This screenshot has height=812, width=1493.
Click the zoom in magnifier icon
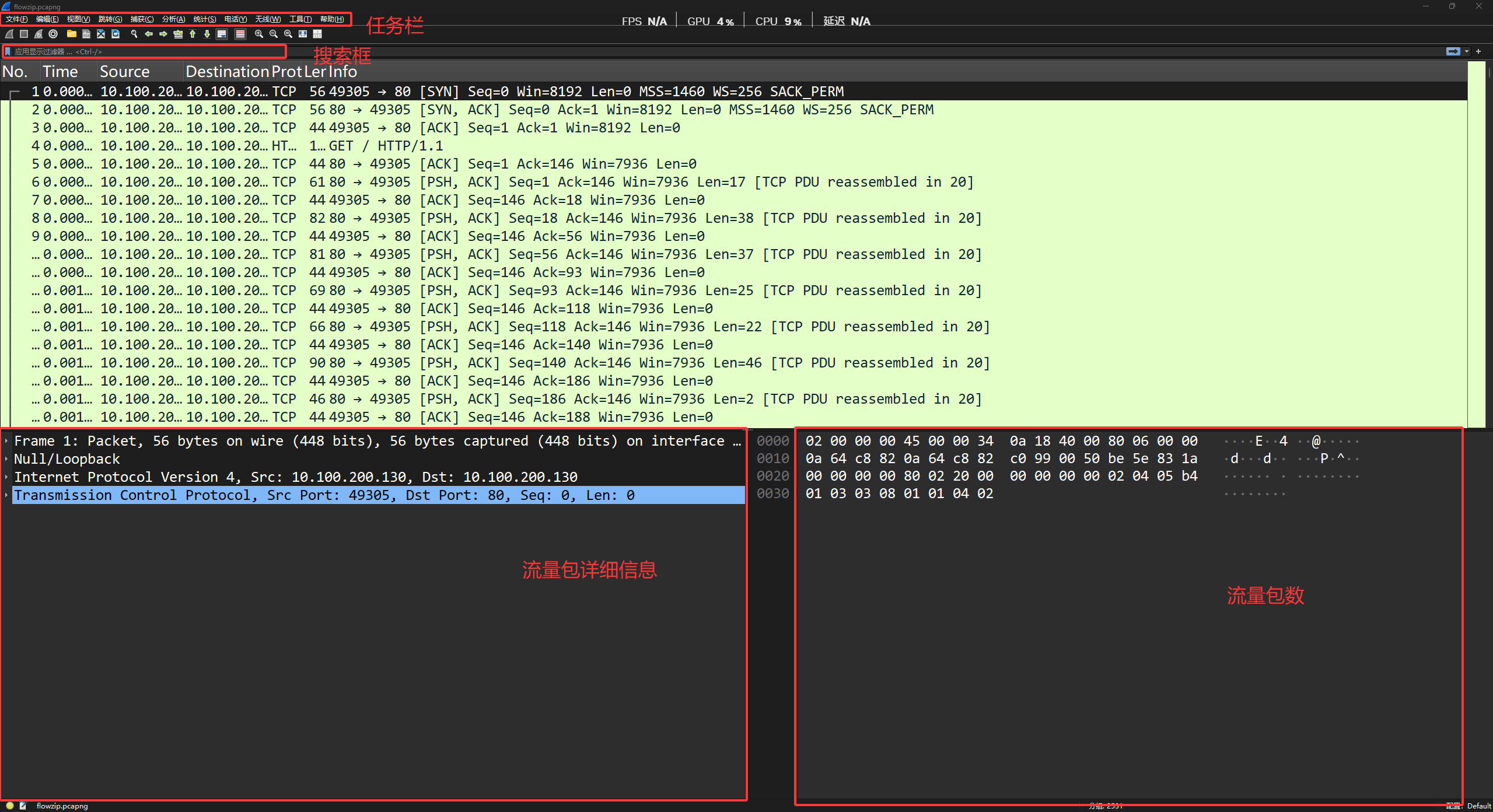(x=258, y=34)
